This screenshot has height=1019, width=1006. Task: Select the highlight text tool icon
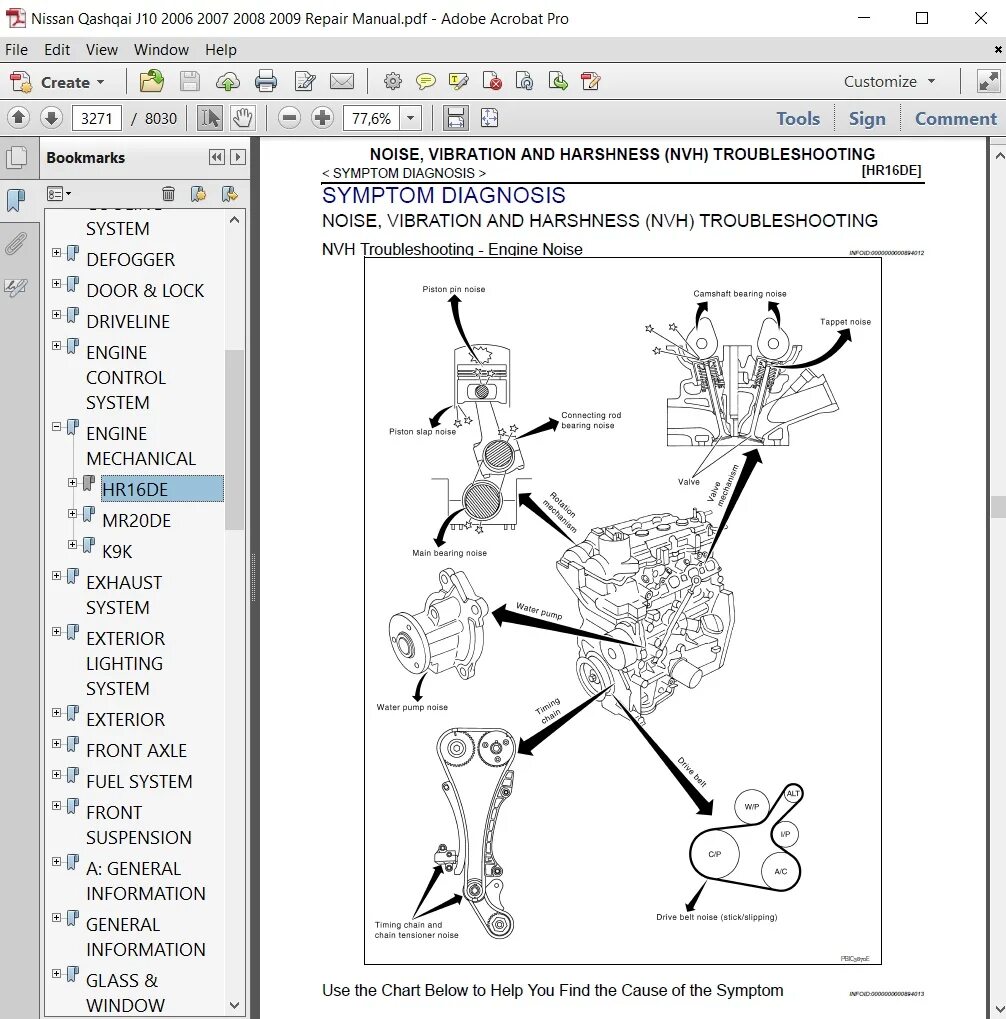click(458, 81)
